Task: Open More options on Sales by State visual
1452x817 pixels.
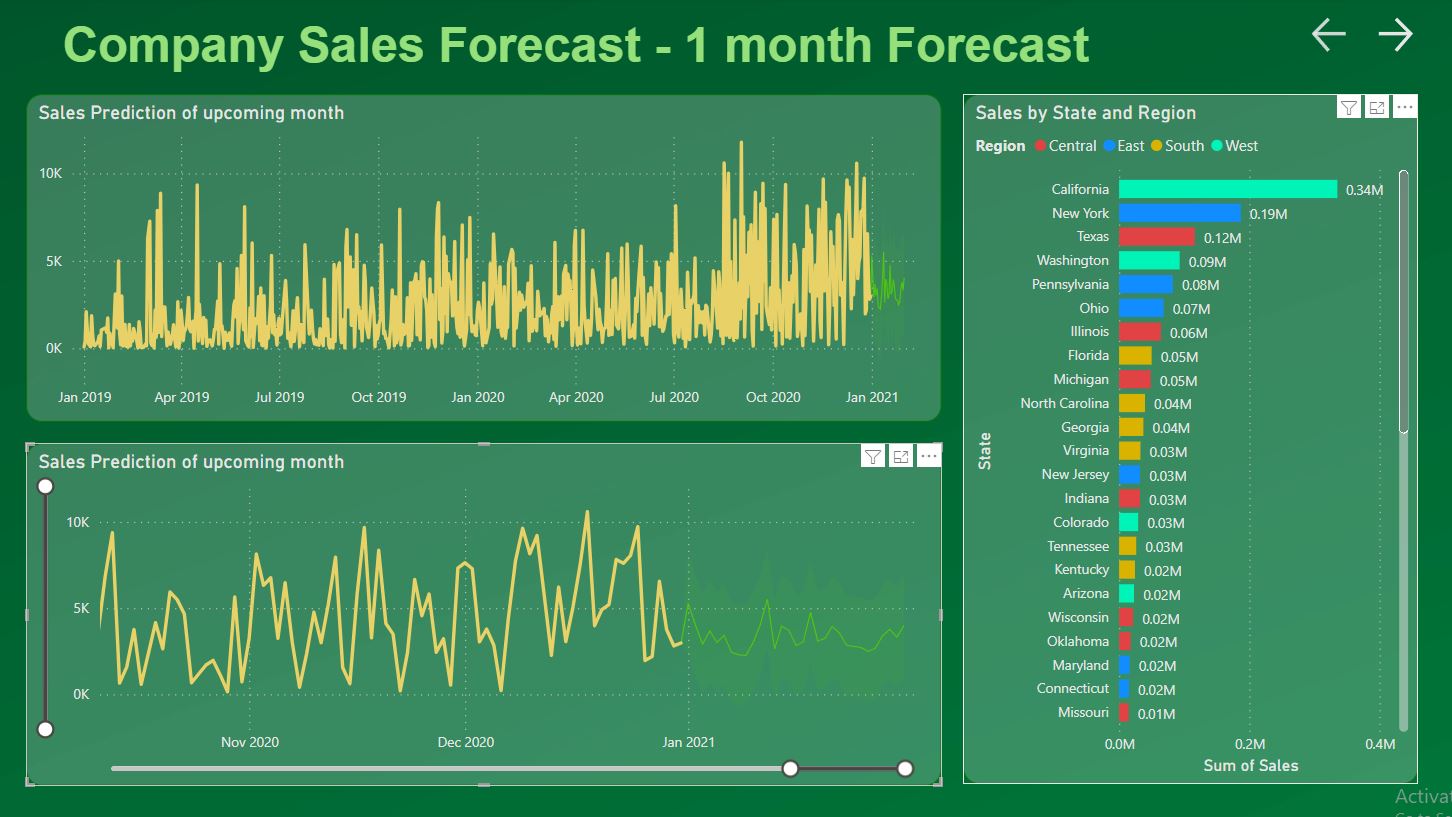Action: [1404, 106]
